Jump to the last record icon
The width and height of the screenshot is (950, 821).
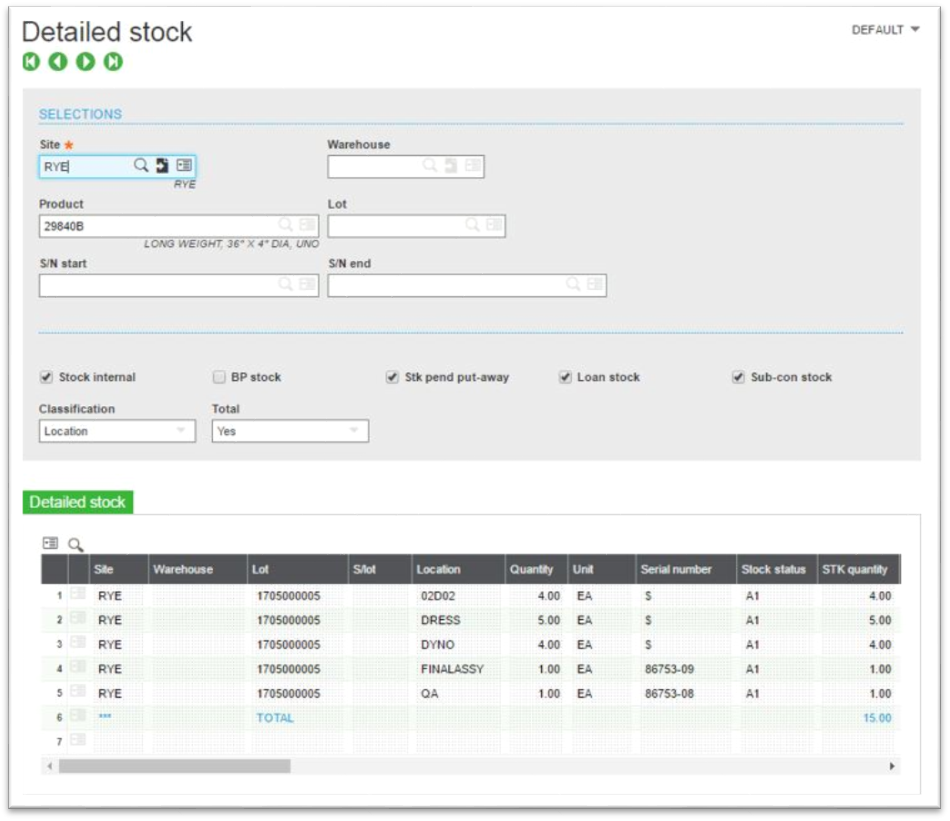113,61
